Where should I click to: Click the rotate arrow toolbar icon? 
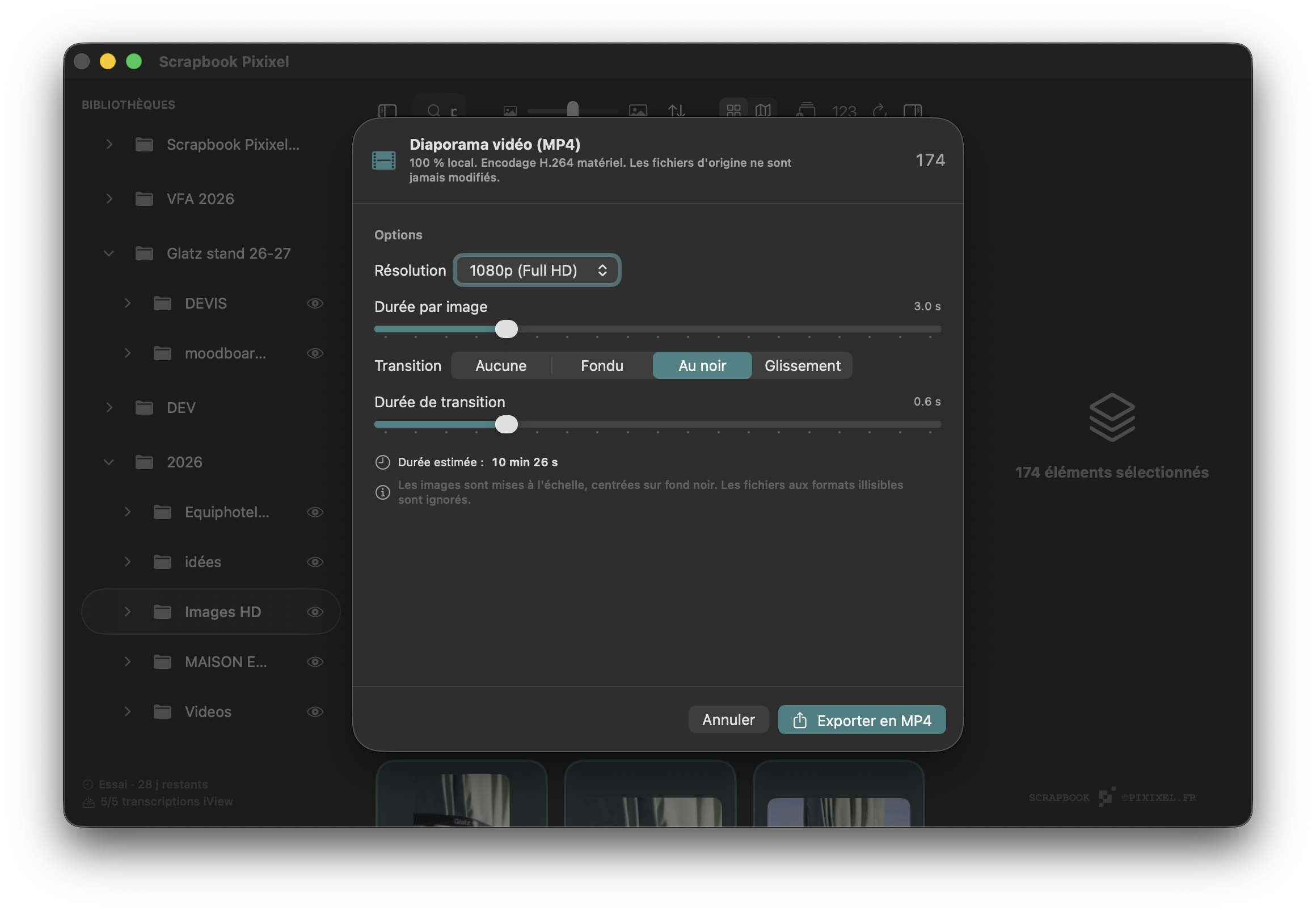coord(879,110)
